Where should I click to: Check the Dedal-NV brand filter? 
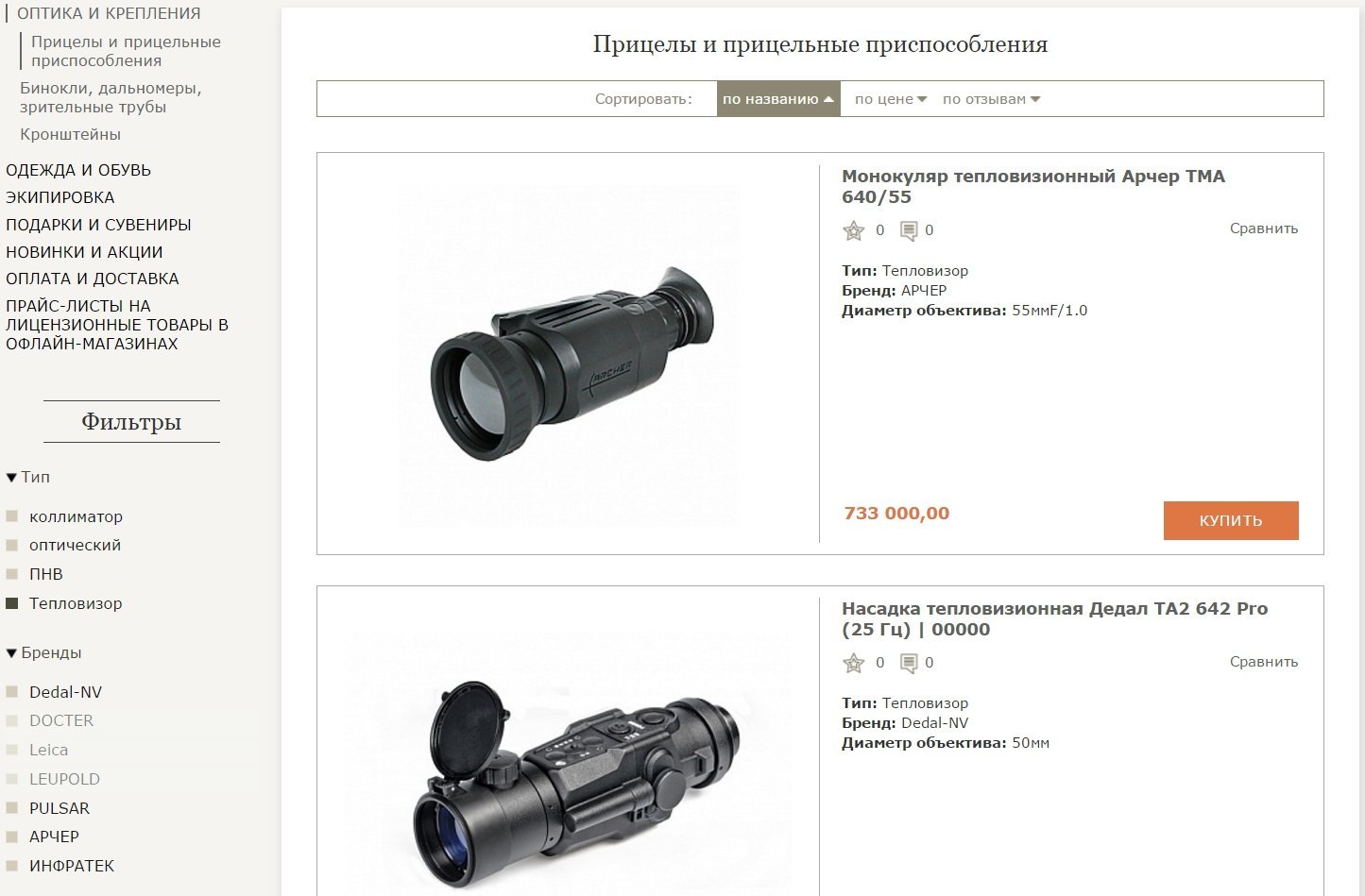click(12, 692)
